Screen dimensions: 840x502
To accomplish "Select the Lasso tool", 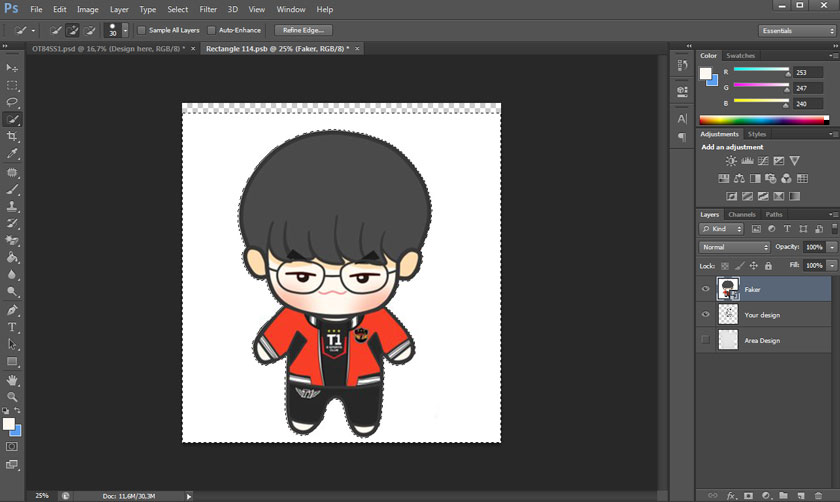I will tap(13, 102).
